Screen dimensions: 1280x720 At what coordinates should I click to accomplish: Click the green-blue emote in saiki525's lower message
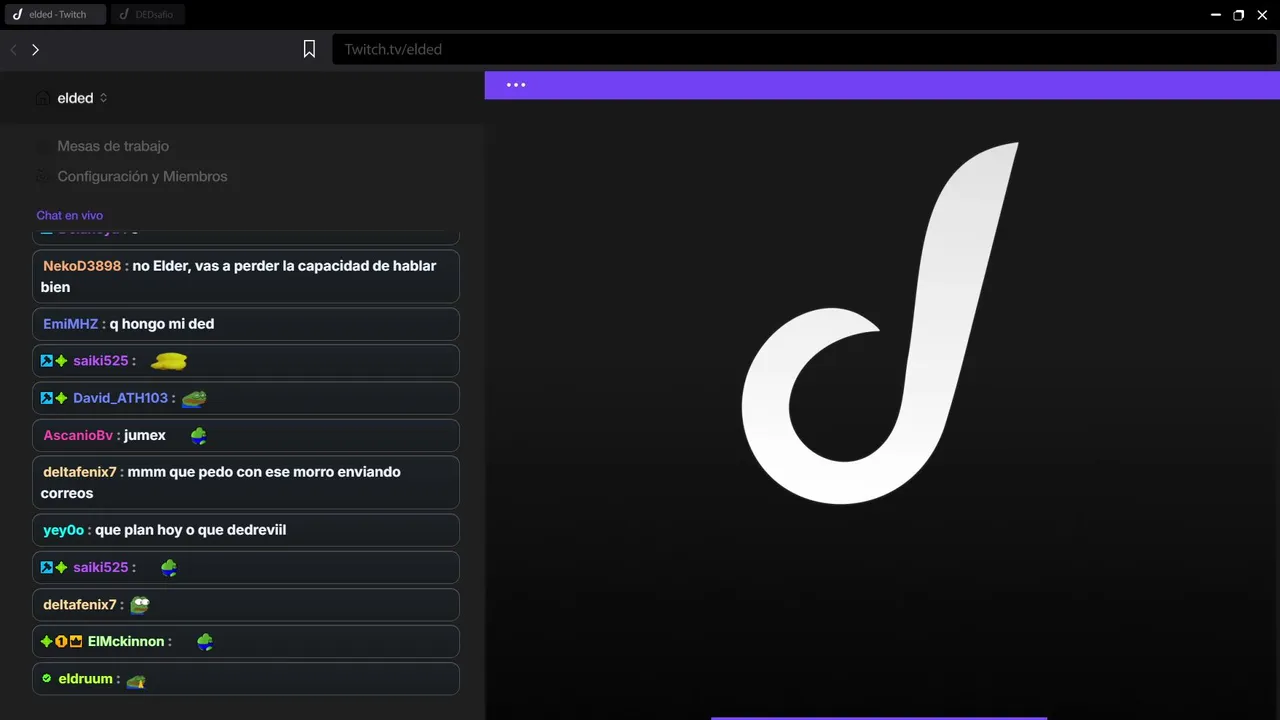(x=169, y=568)
